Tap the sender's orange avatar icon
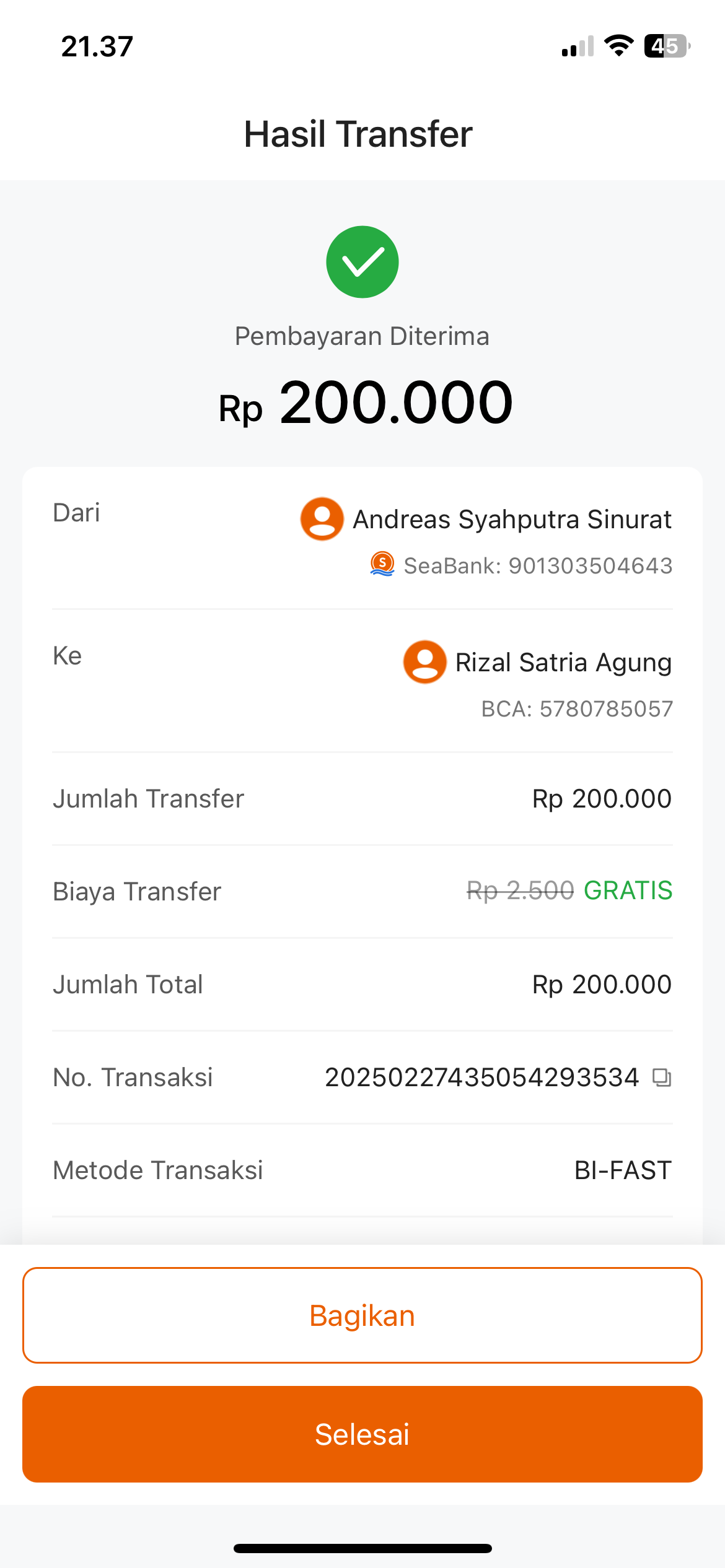 click(322, 519)
